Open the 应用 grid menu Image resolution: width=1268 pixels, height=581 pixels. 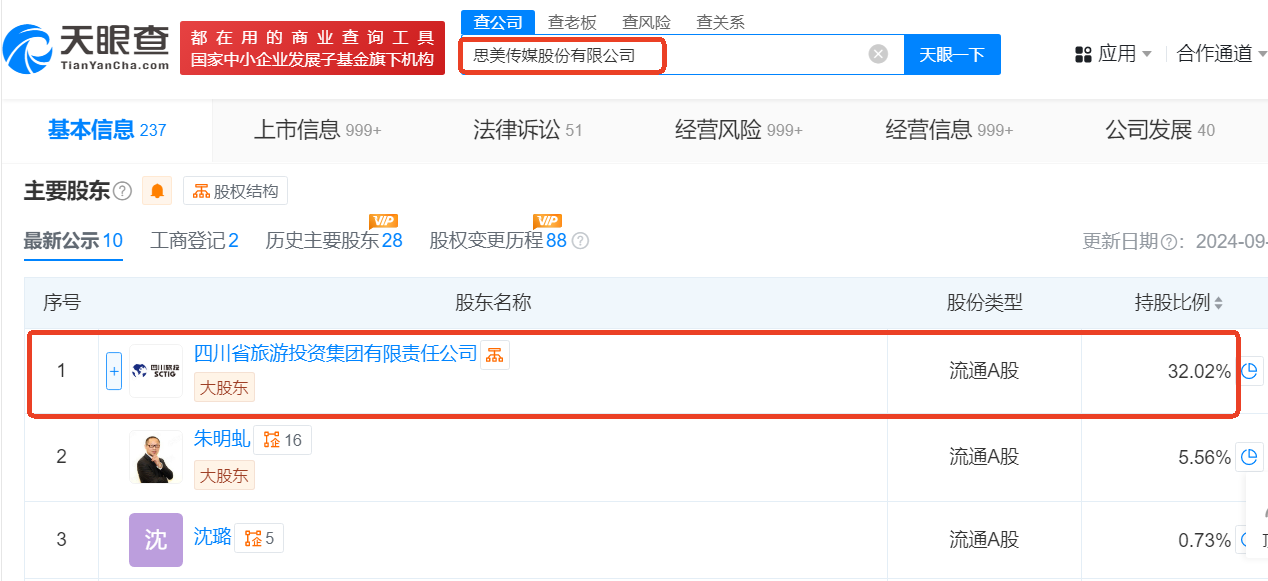pyautogui.click(x=1113, y=54)
